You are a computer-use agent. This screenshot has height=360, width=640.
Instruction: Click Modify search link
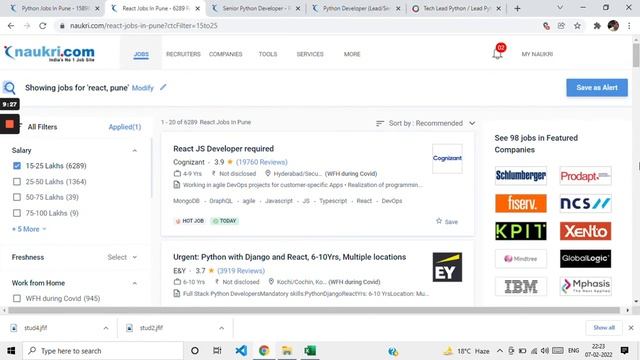[x=142, y=88]
